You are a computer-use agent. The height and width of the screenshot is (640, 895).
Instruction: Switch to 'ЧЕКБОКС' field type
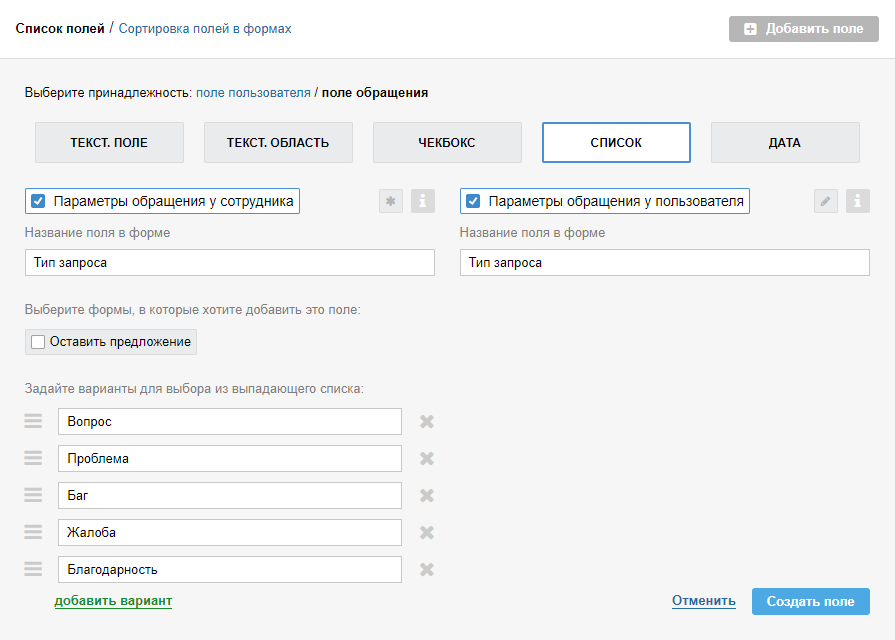(447, 143)
